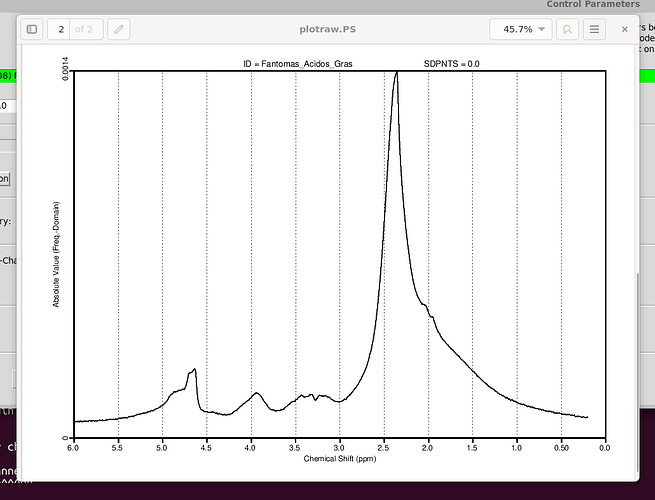
Task: Click the pencil annotation icon
Action: point(119,30)
